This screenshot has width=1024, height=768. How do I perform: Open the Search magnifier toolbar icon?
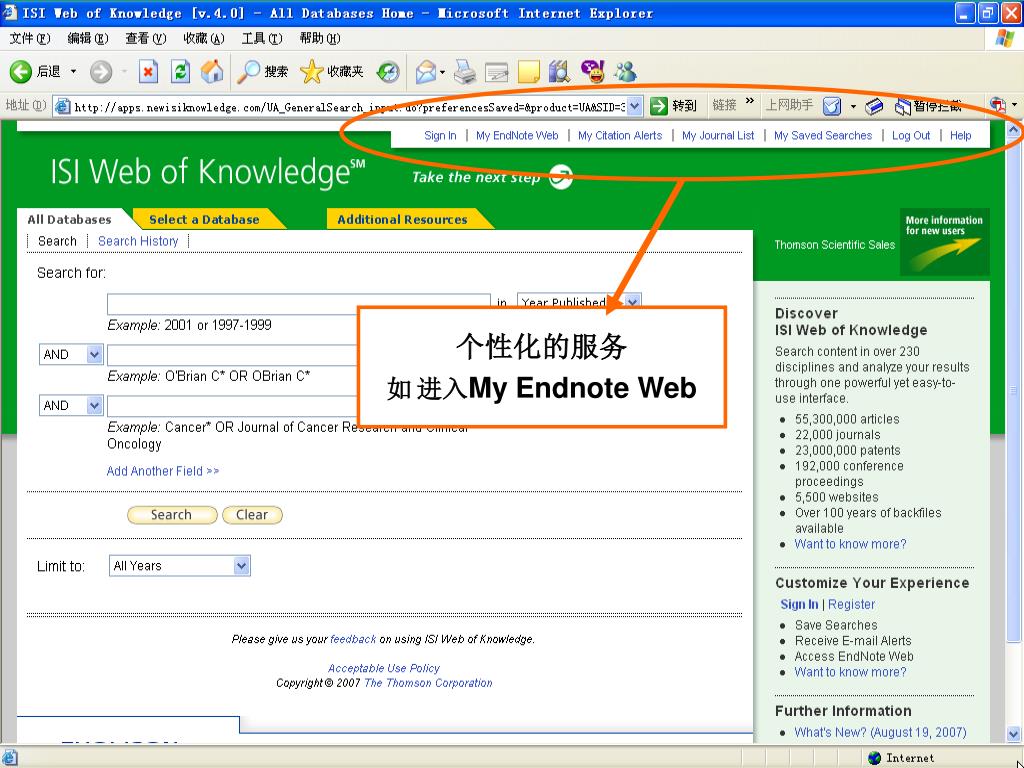(248, 72)
